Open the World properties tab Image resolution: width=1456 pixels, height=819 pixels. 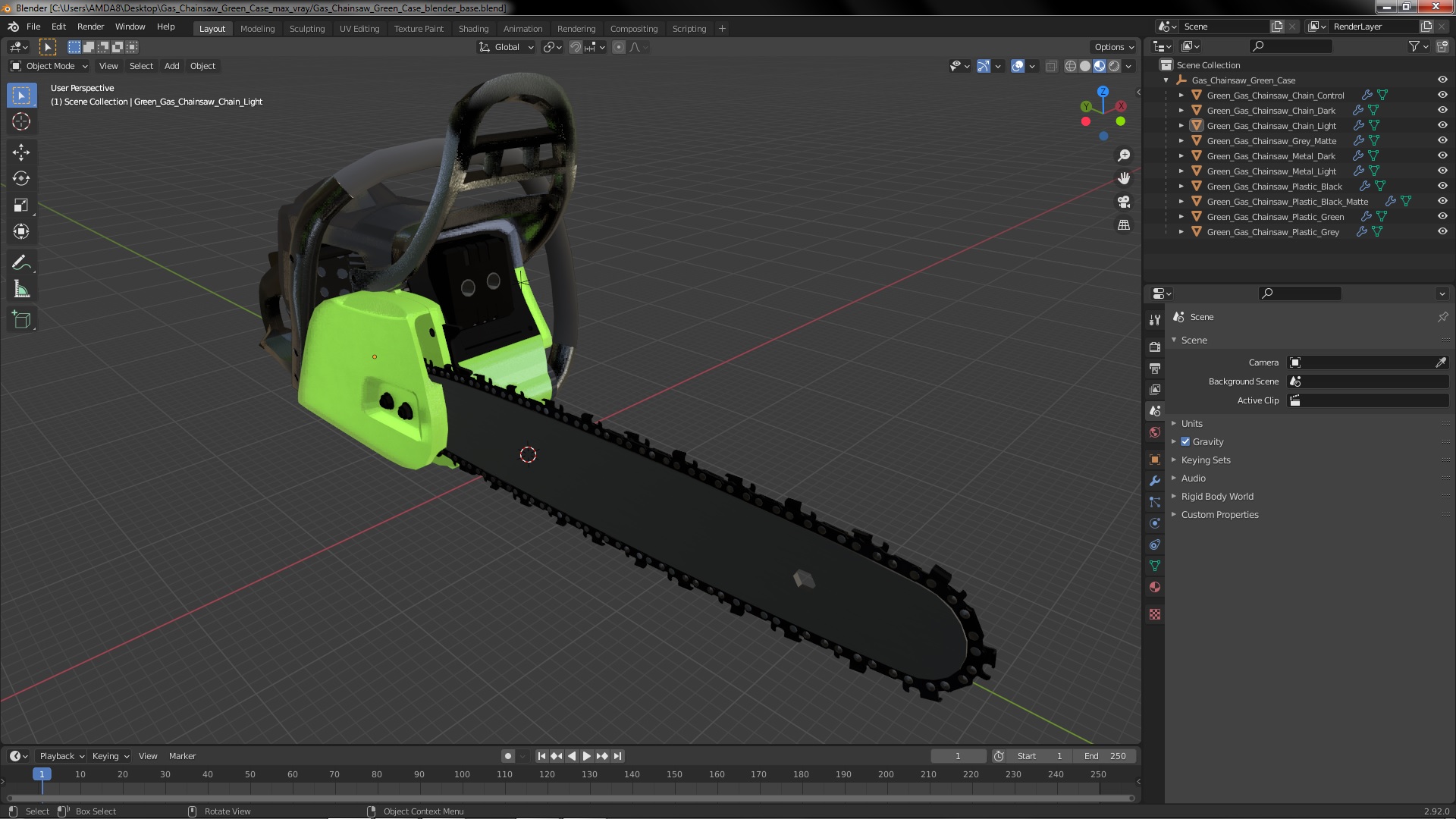click(x=1155, y=432)
